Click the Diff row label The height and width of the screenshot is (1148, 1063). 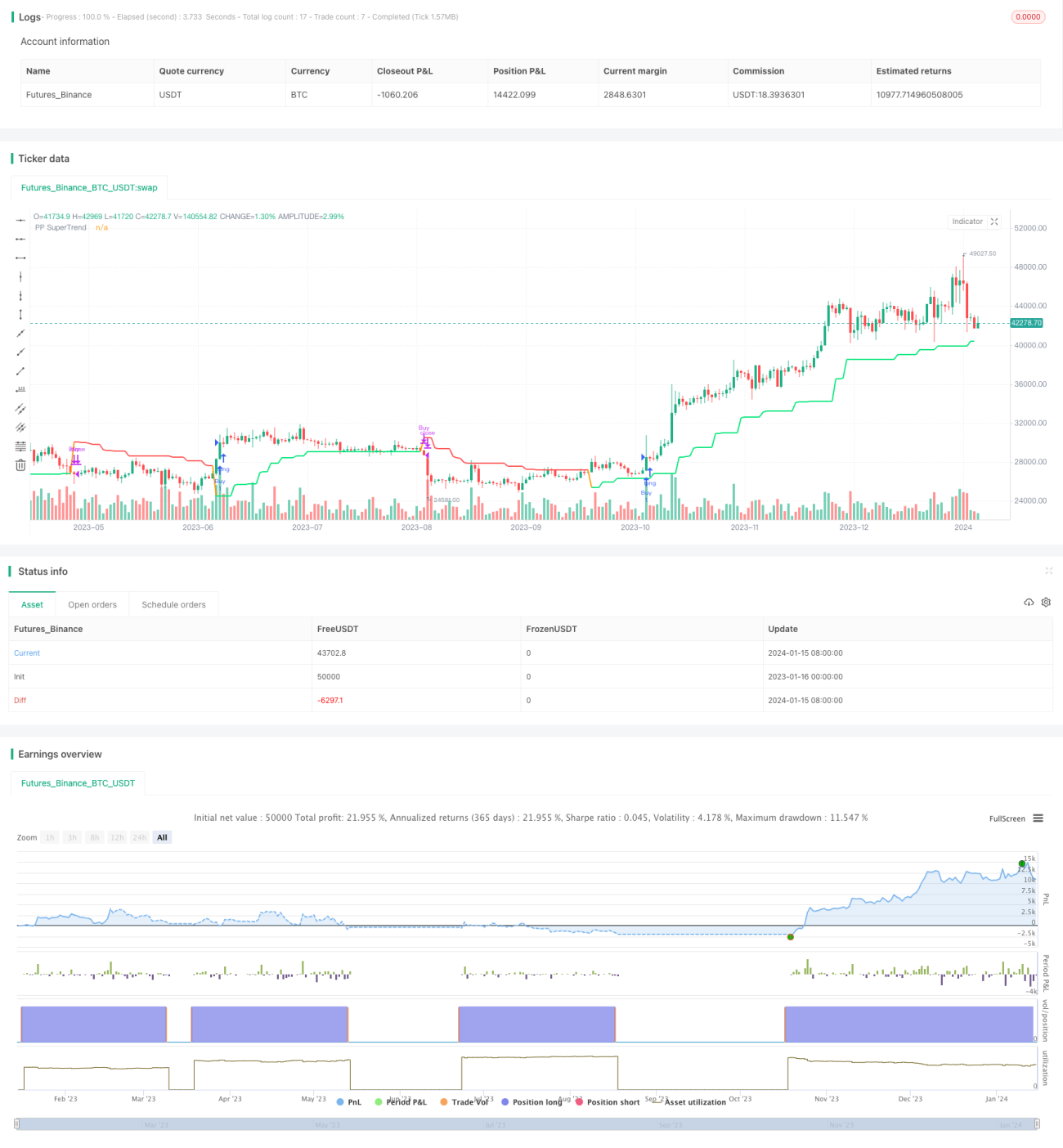point(20,701)
